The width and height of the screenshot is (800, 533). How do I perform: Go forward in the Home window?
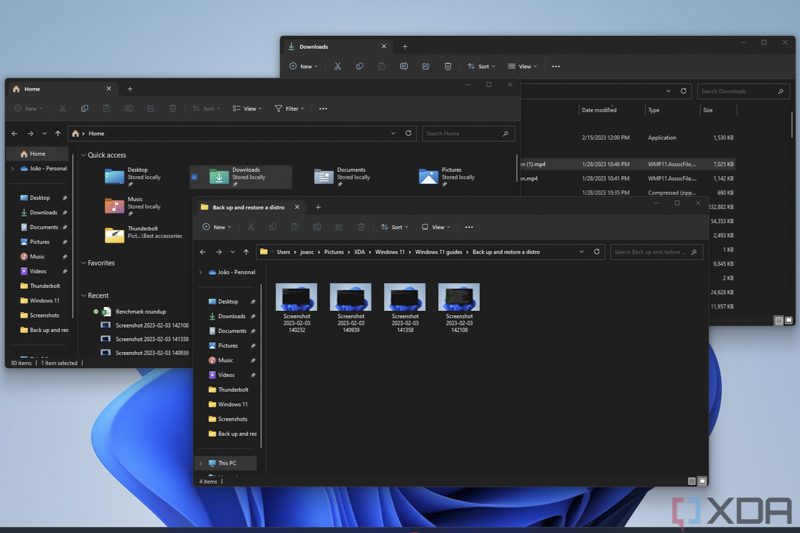coord(30,134)
